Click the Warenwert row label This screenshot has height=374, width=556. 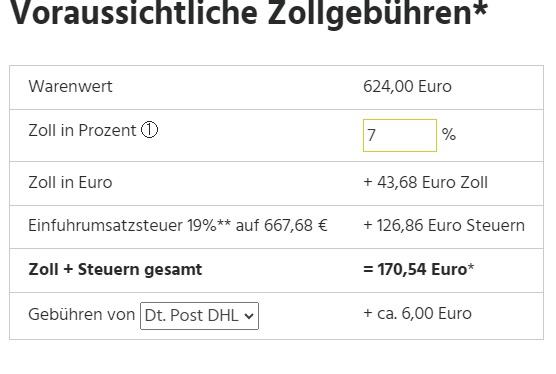[x=70, y=86]
